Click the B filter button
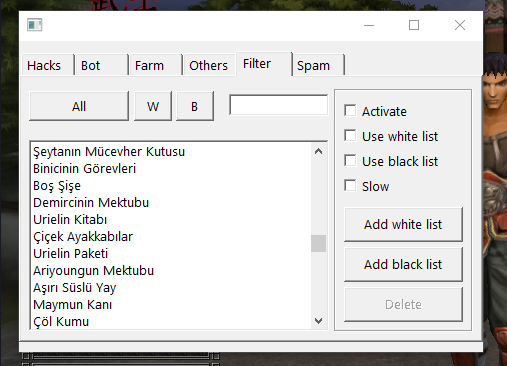Screen dimensions: 507x366 (x=195, y=106)
